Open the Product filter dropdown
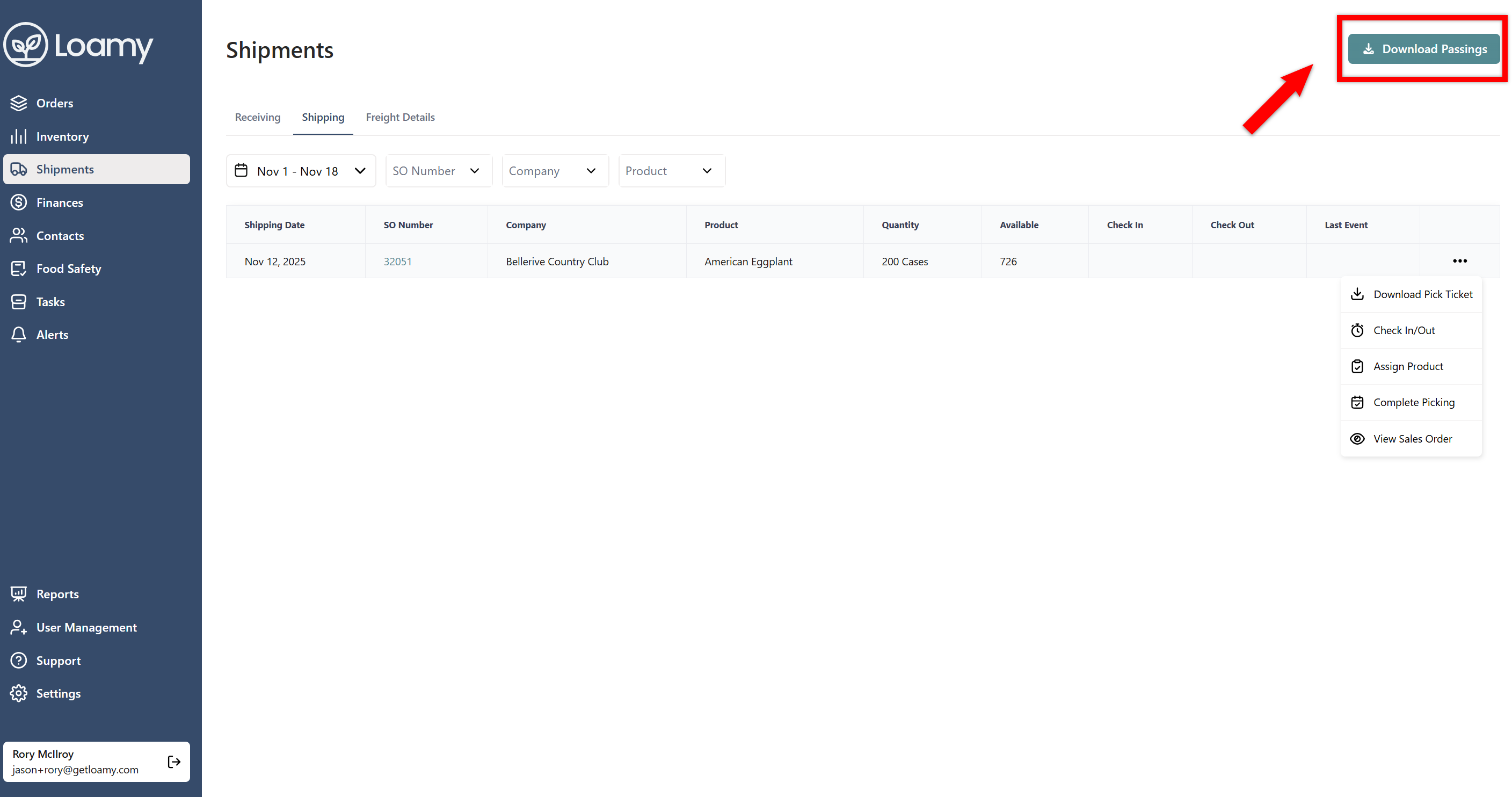The width and height of the screenshot is (1512, 797). 671,171
